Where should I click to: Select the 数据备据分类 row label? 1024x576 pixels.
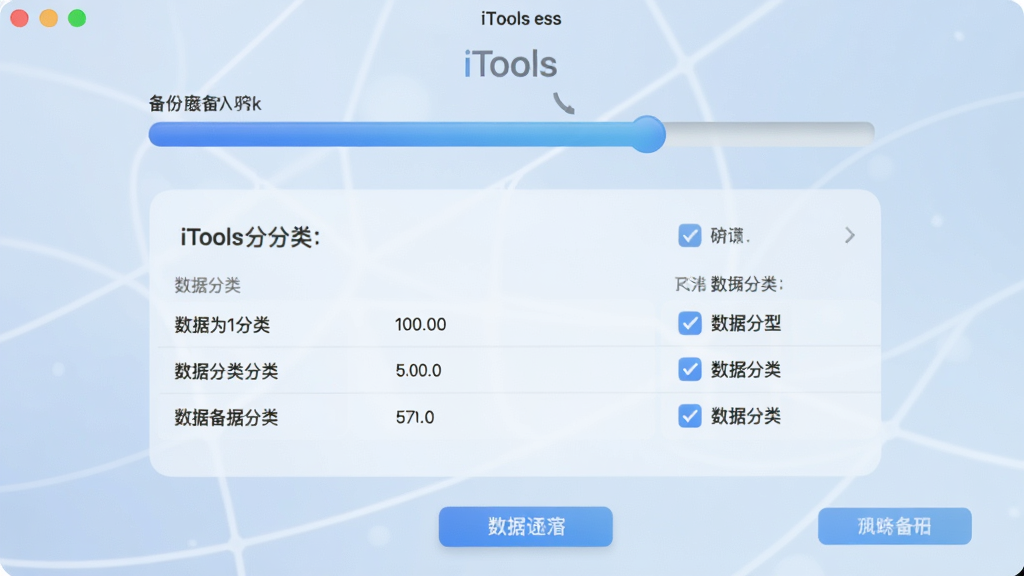(226, 417)
